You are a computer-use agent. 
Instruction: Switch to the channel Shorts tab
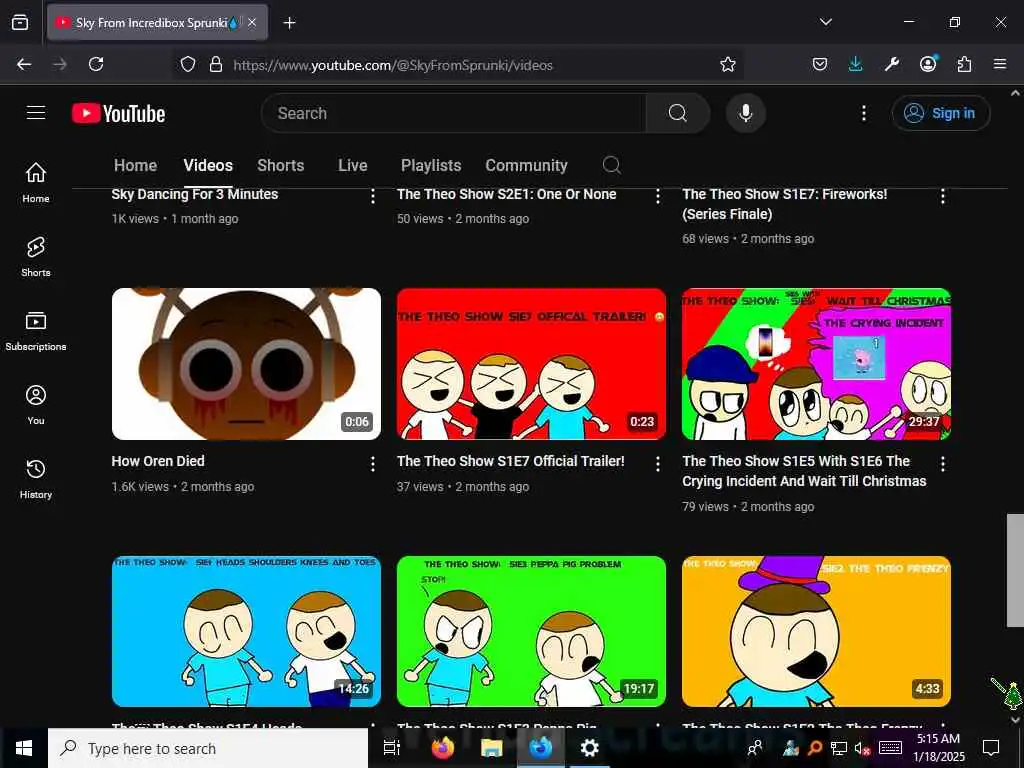pos(281,165)
